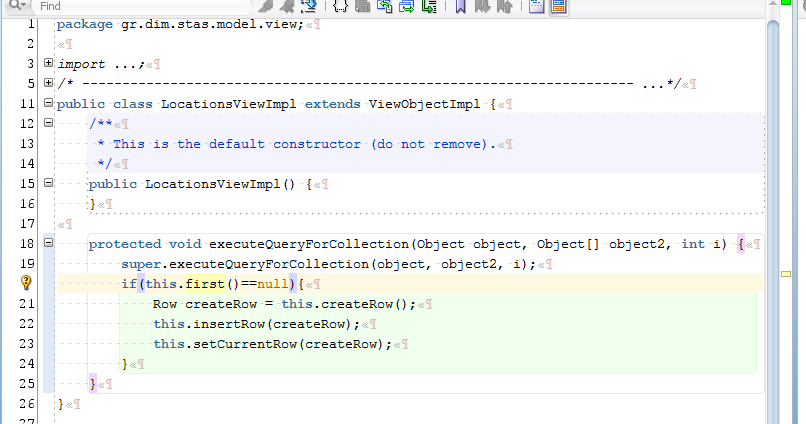Toggle the selected orange-blue layout icon
Image resolution: width=806 pixels, height=424 pixels.
[x=559, y=6]
